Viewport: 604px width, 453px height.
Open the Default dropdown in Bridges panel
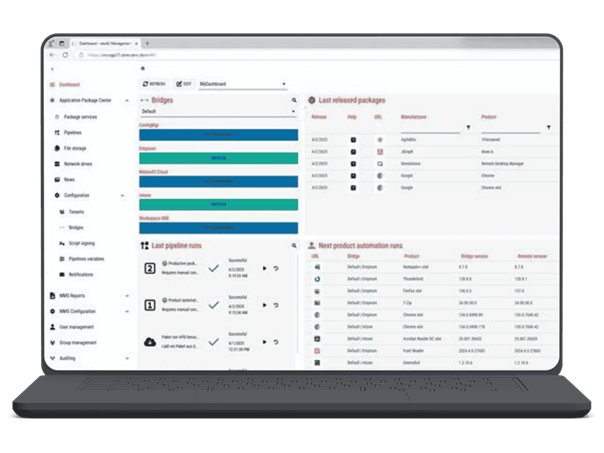pos(218,111)
